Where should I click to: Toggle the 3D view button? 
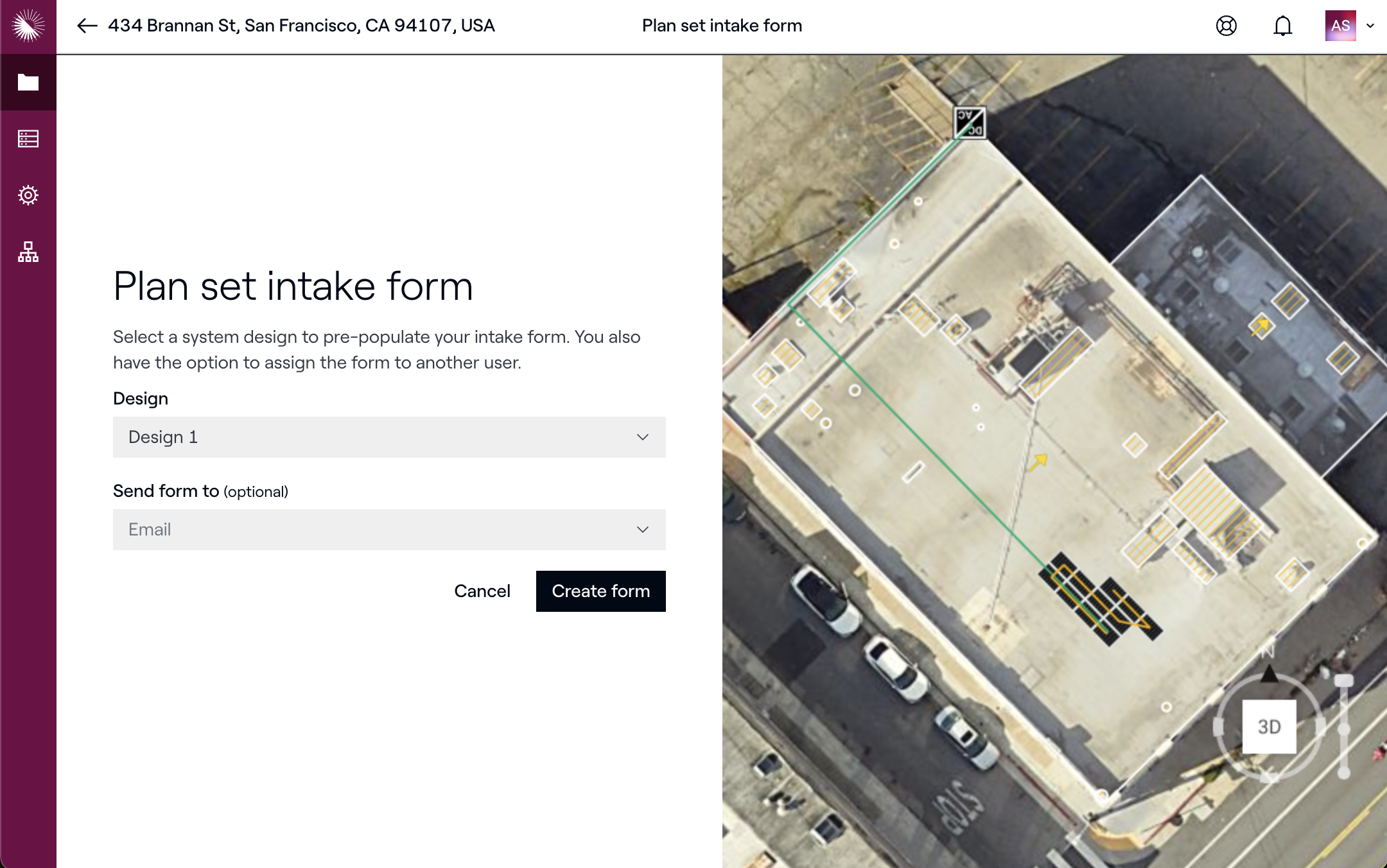pos(1269,727)
